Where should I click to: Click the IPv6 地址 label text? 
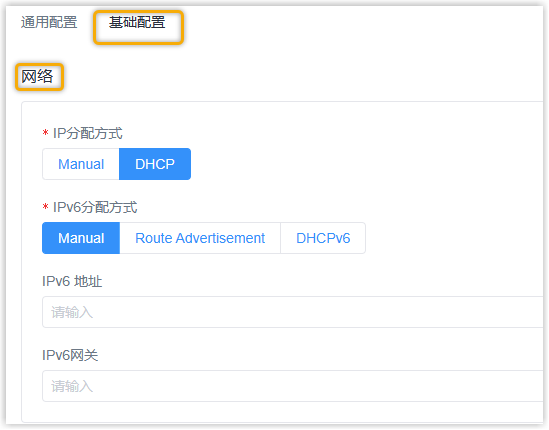click(x=72, y=281)
